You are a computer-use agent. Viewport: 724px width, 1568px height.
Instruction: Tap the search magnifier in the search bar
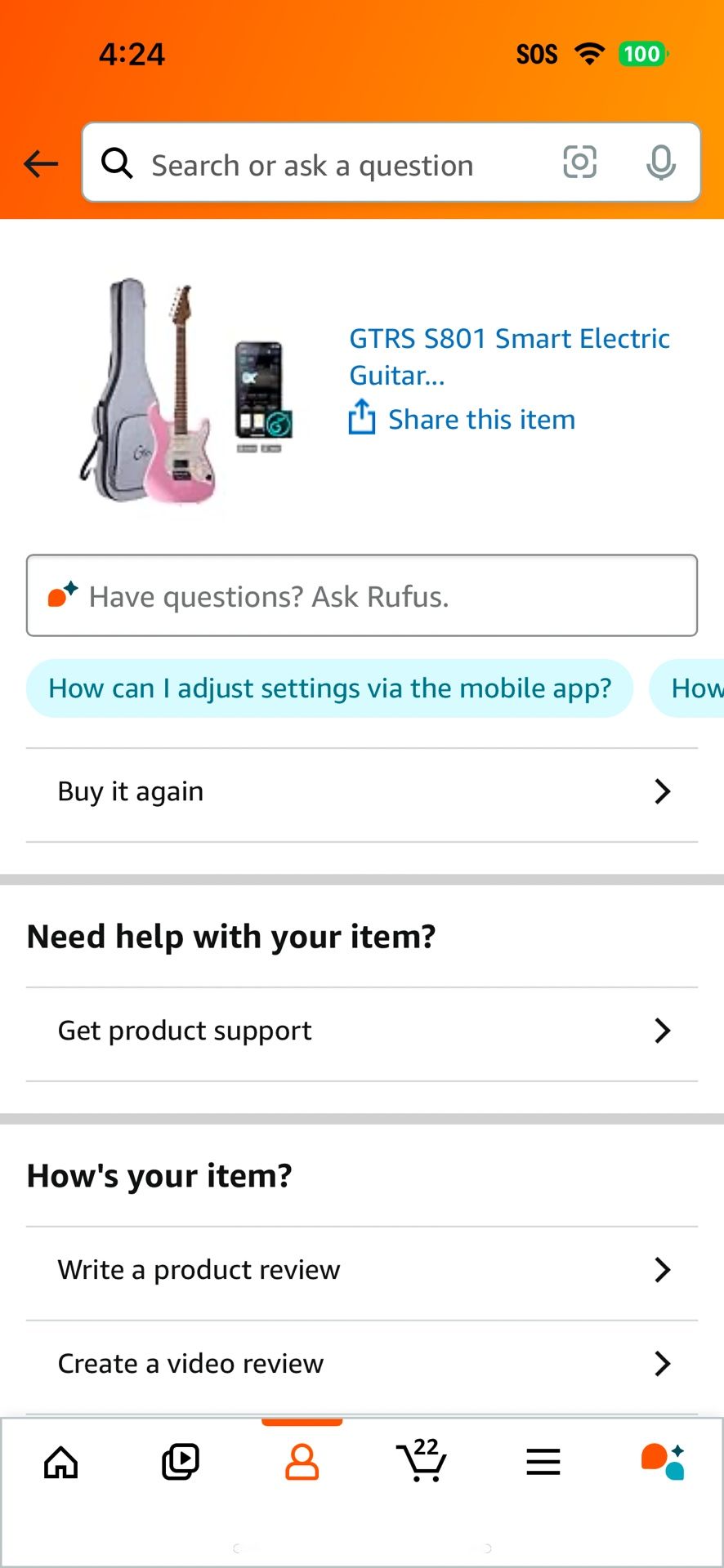click(117, 163)
